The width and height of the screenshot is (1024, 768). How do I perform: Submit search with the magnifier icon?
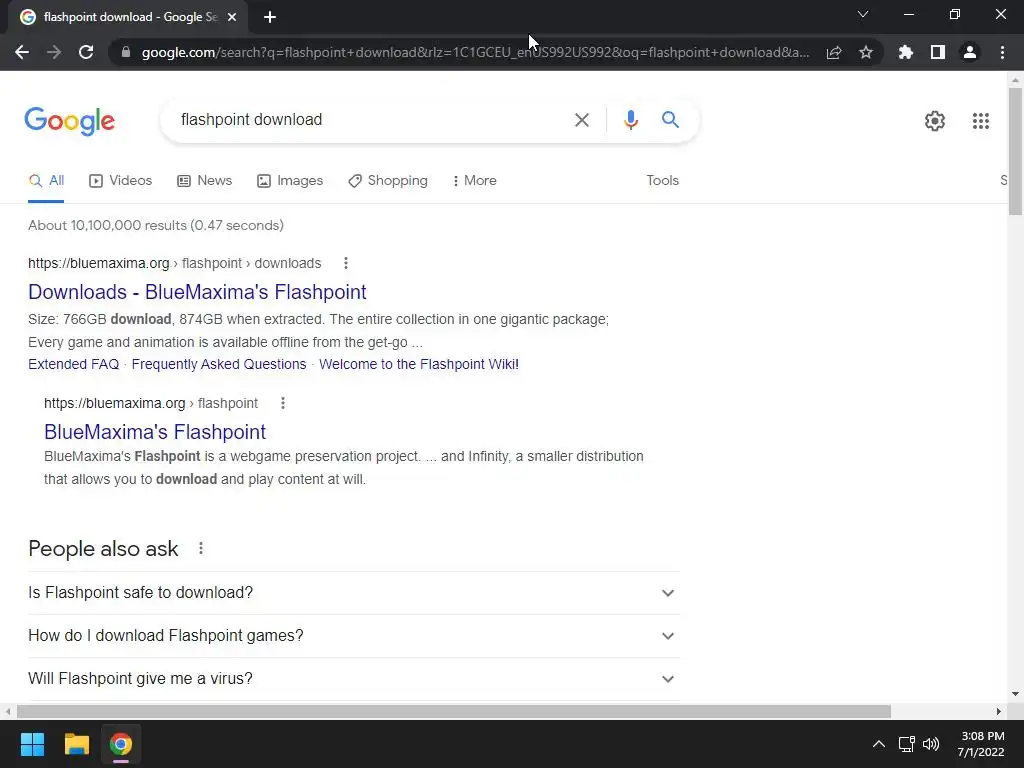tap(670, 120)
